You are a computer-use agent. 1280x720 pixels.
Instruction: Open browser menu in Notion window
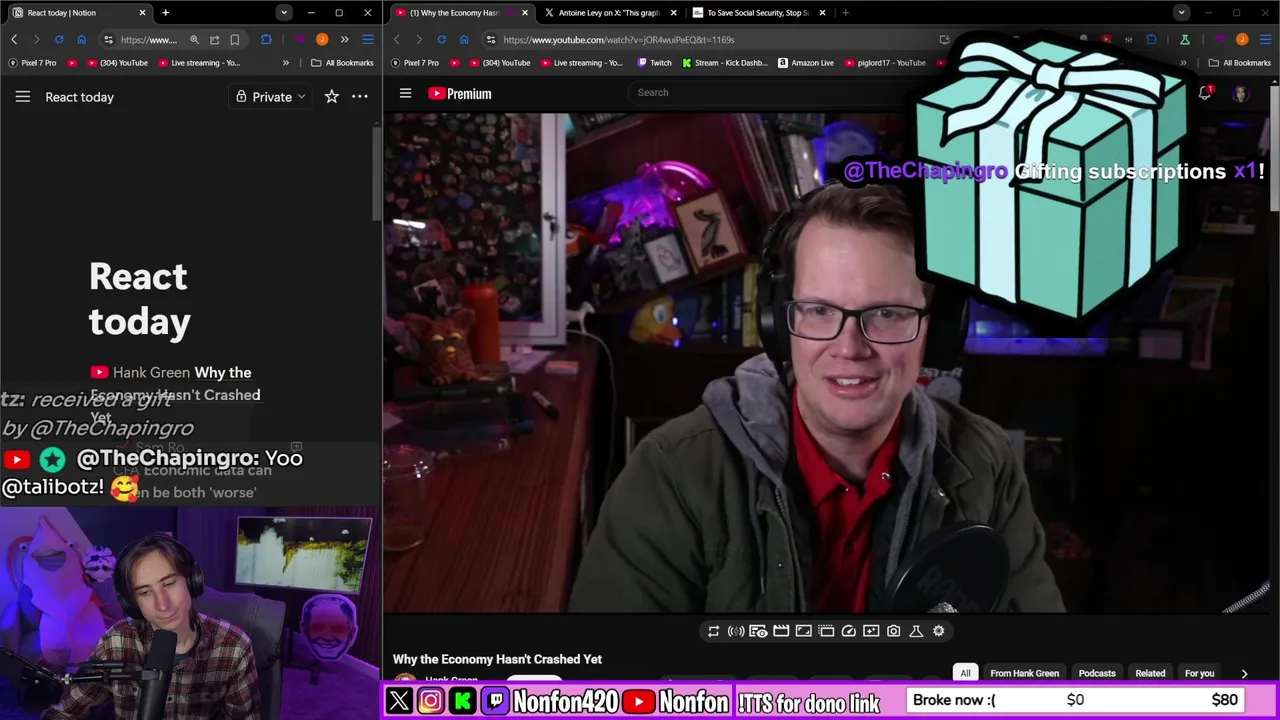coord(367,40)
